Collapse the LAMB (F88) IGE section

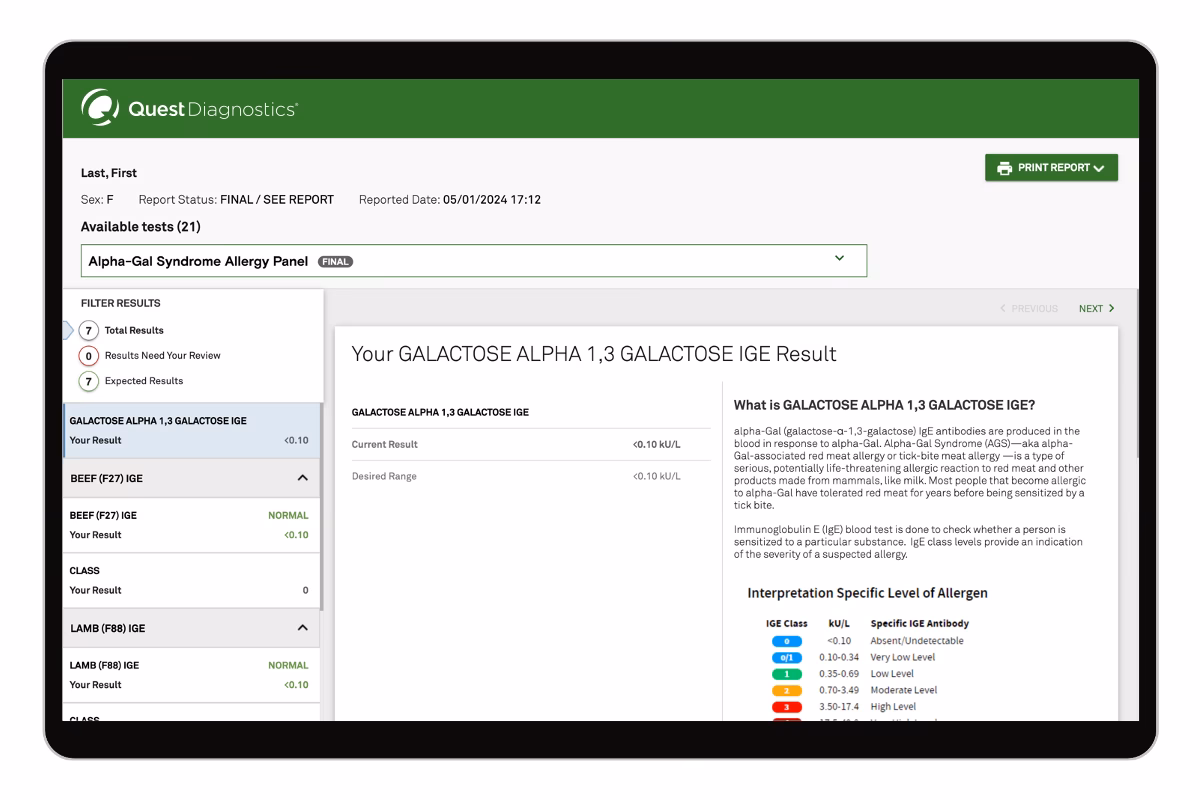coord(303,629)
